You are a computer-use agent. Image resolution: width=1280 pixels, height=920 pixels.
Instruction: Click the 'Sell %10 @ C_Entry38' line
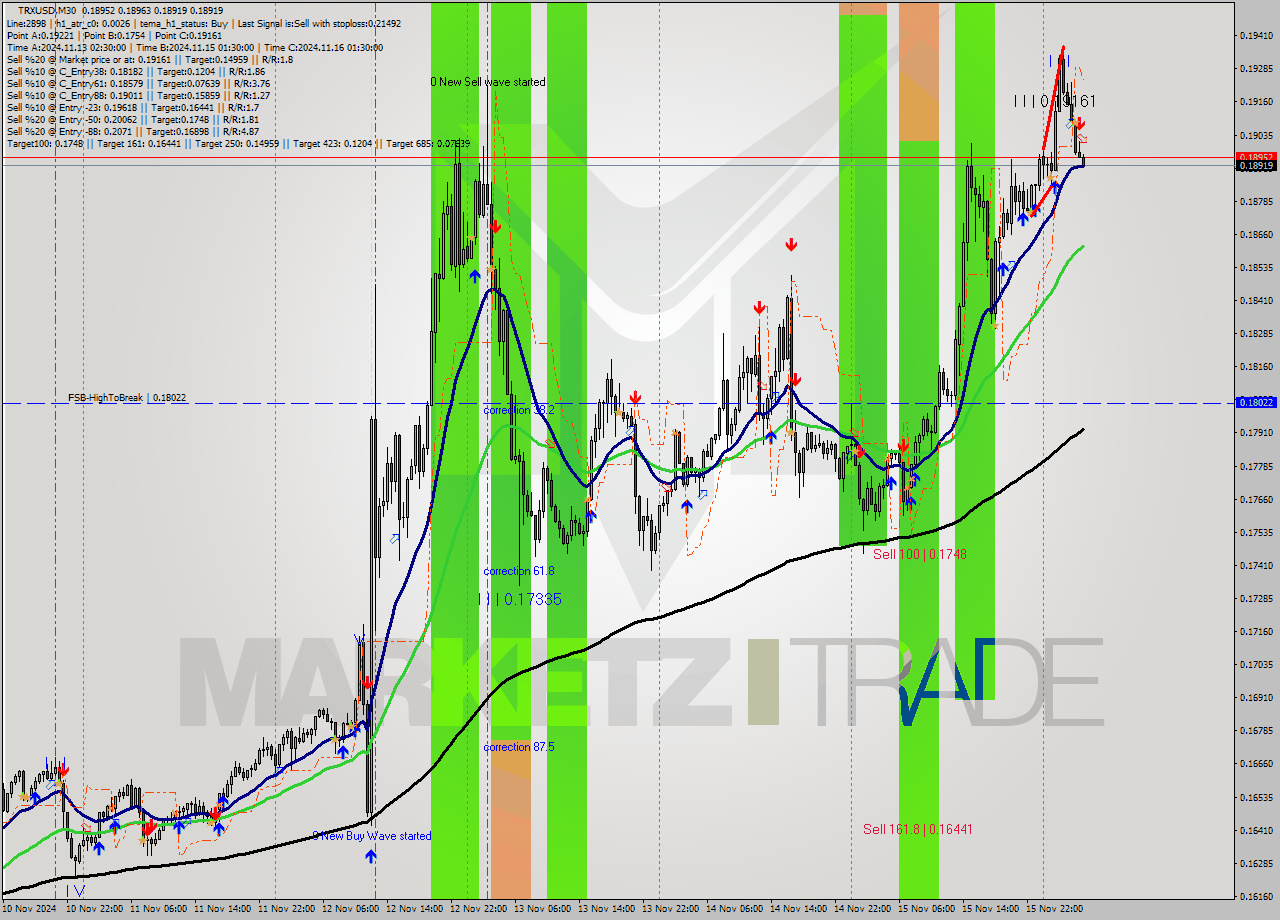coord(135,71)
